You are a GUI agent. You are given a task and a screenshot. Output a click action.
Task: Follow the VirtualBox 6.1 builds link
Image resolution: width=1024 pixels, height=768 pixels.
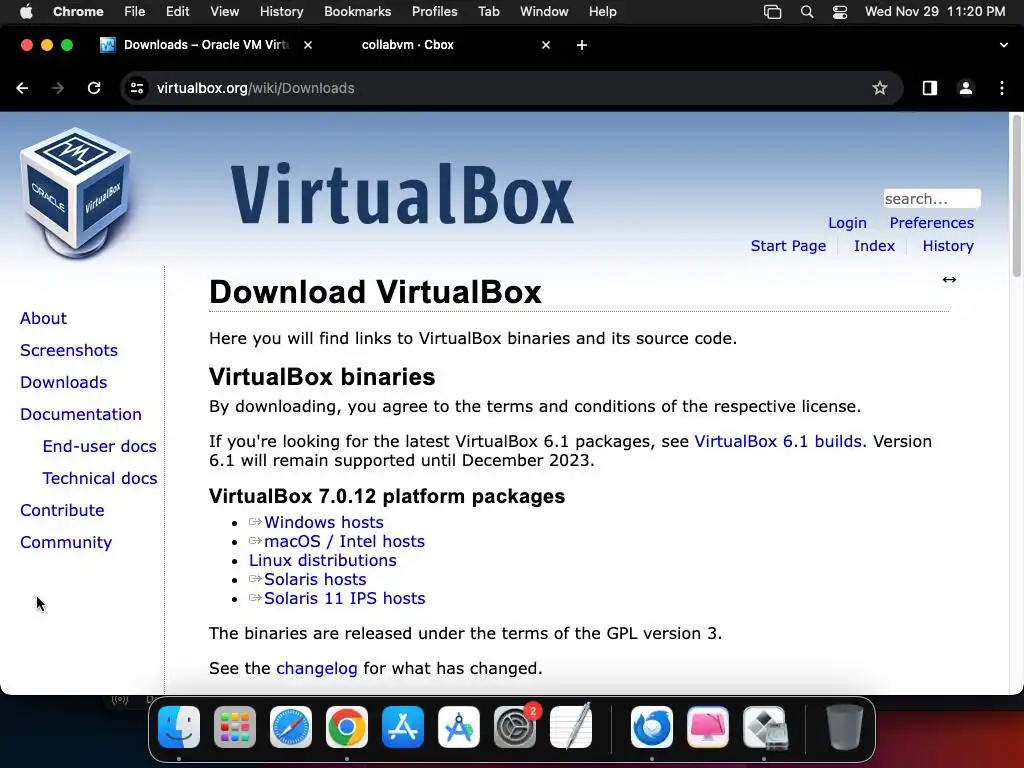[x=778, y=441]
